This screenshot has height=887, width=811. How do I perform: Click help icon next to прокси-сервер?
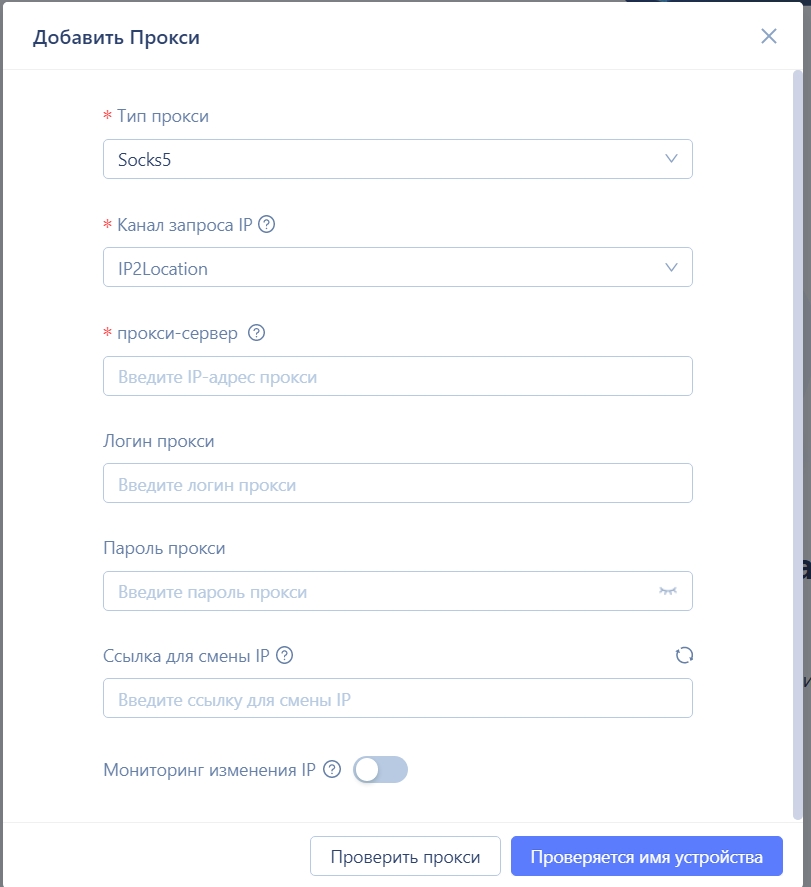pos(256,333)
